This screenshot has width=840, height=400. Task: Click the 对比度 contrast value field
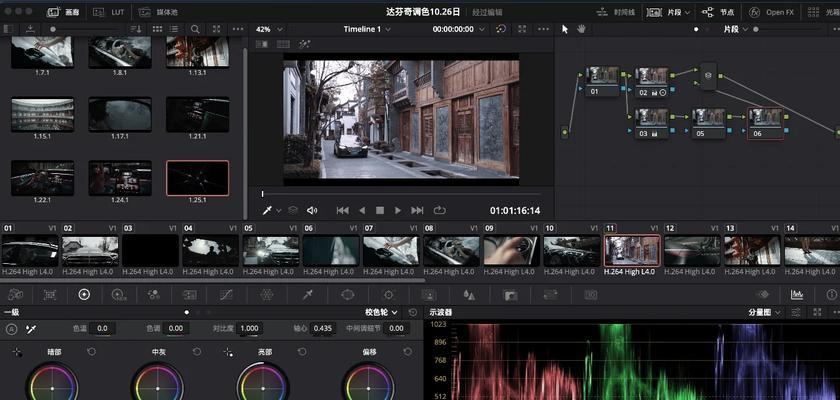(x=249, y=328)
